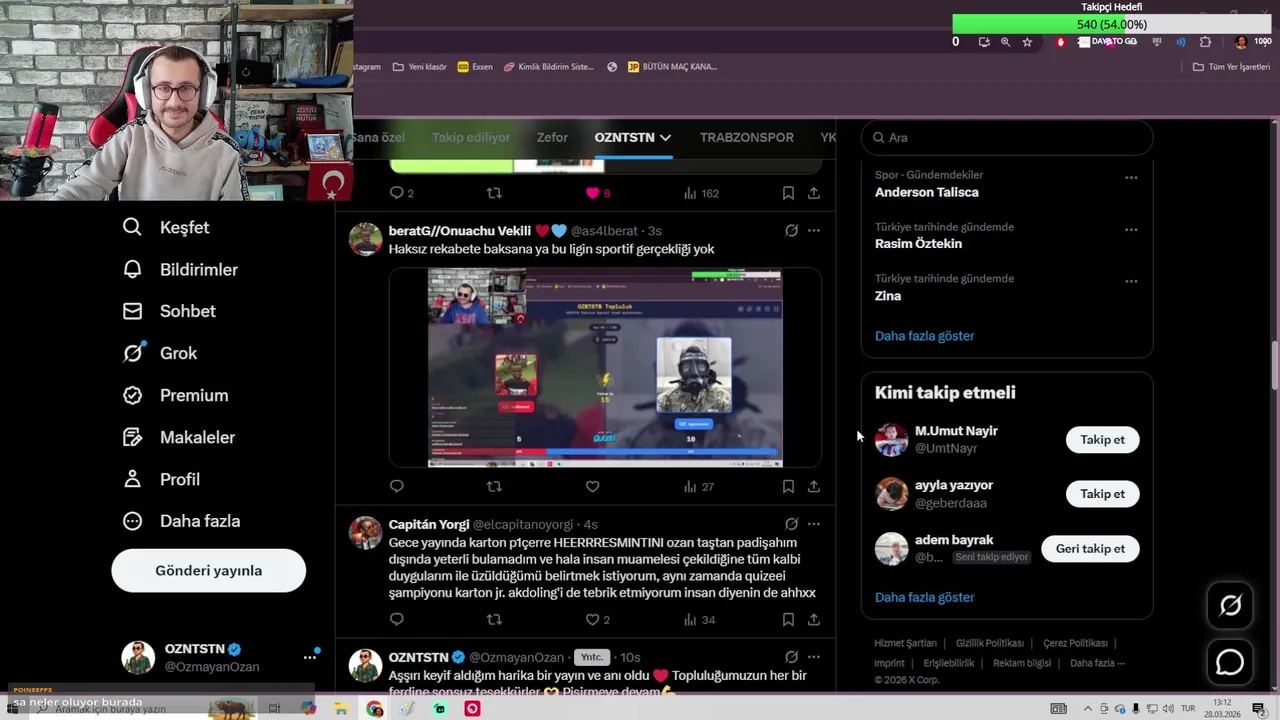Screen dimensions: 1280x720
Task: Open Sohbet messages from sidebar
Action: [169, 311]
